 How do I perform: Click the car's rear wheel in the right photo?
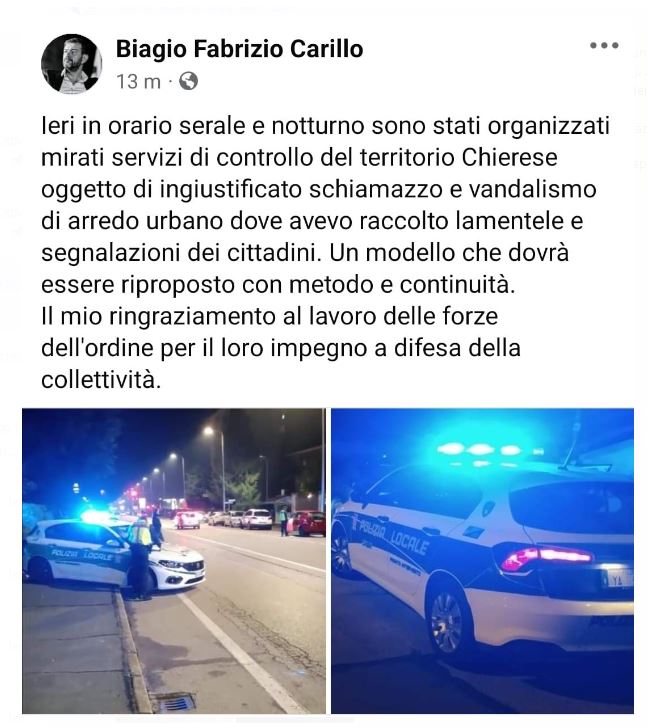[448, 622]
